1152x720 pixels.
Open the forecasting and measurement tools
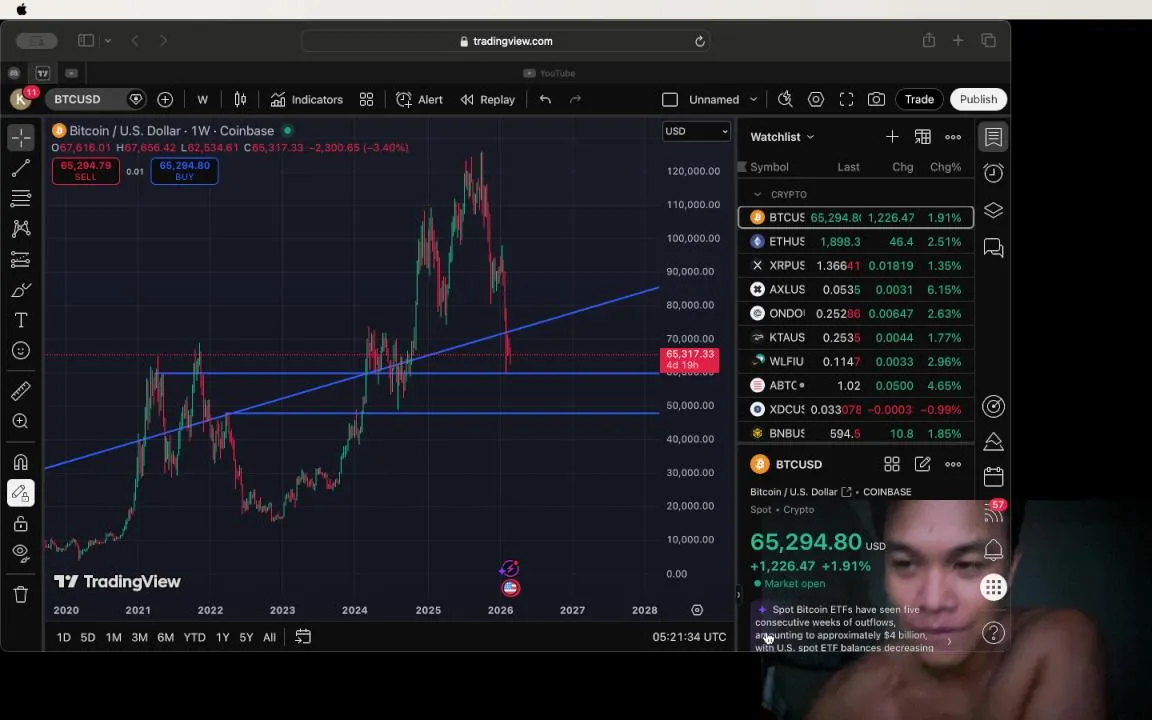point(21,259)
